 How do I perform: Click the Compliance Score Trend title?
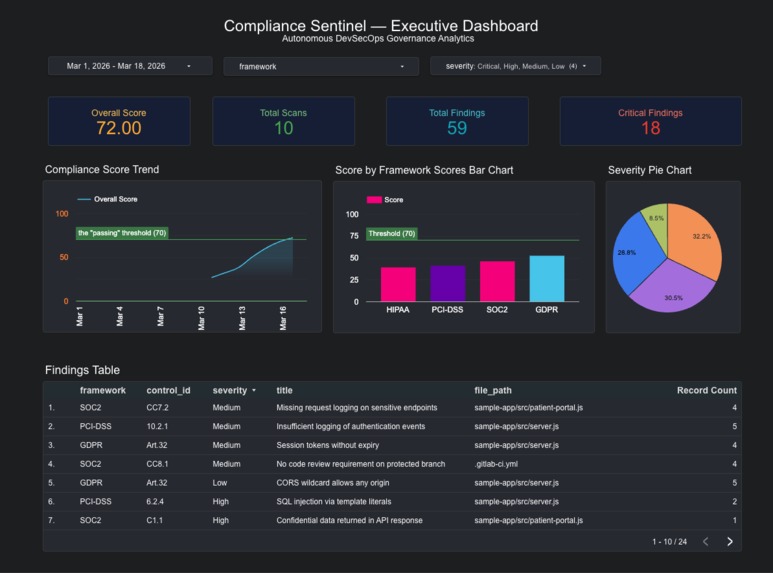point(102,170)
